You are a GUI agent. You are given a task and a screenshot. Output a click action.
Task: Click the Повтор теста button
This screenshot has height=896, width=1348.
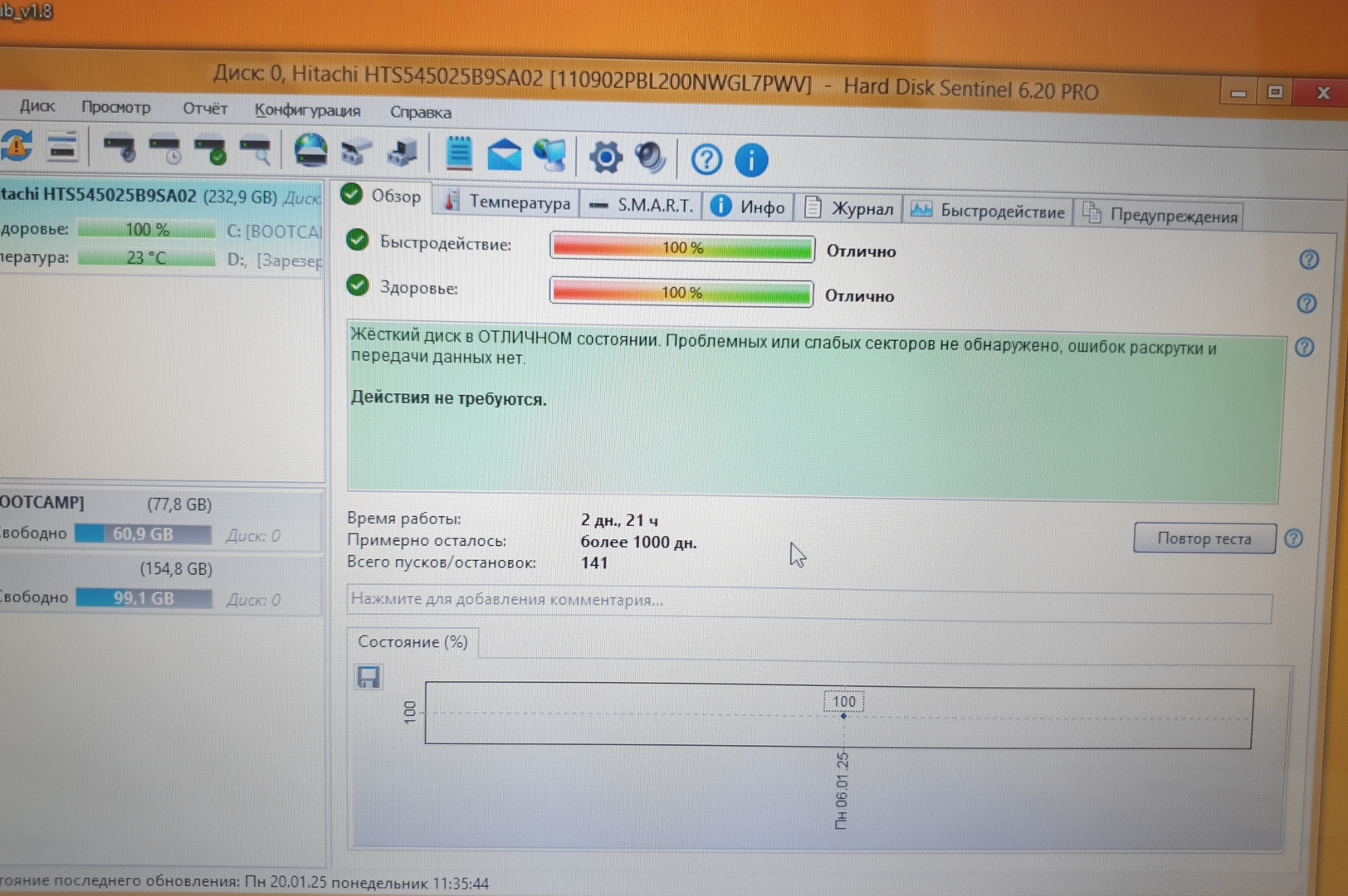(1204, 538)
